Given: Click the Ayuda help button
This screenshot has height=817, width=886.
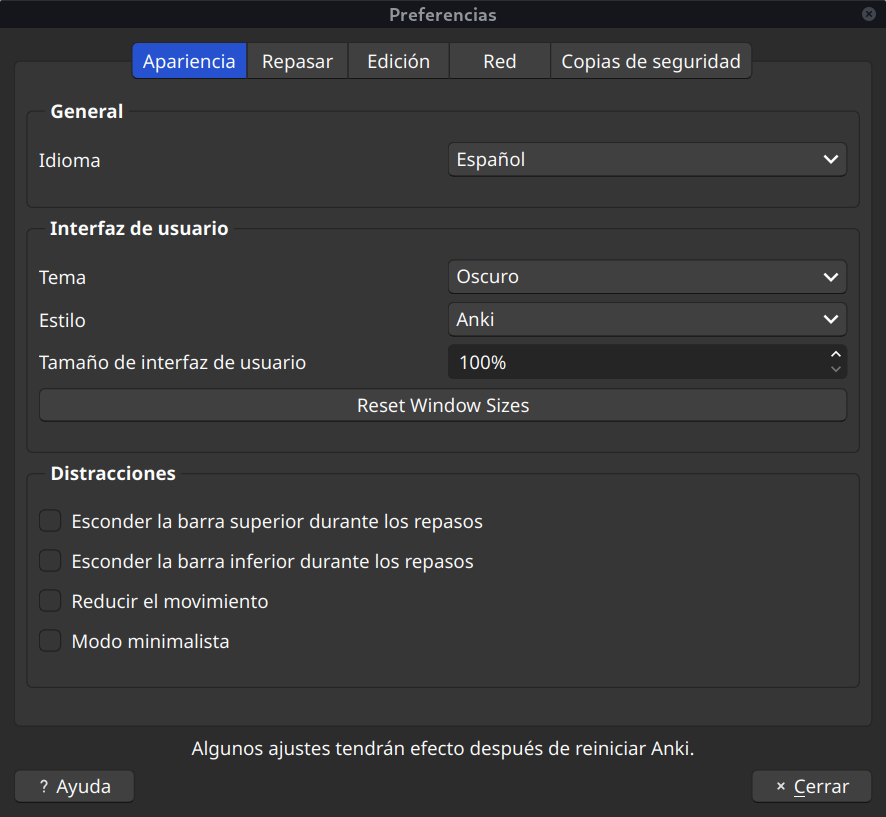Looking at the screenshot, I should [74, 786].
